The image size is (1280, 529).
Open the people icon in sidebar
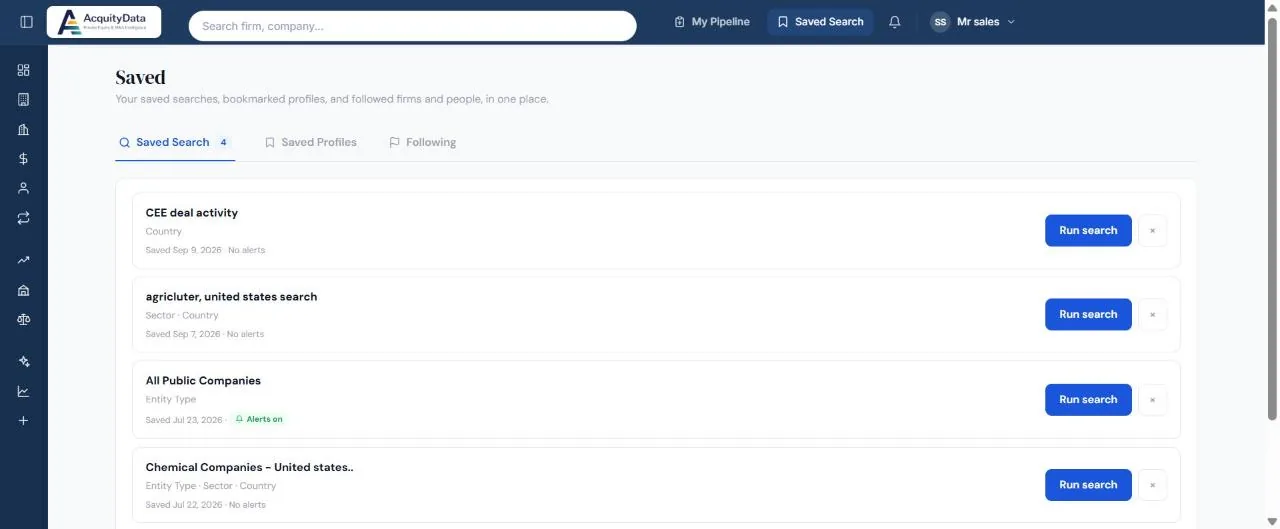[24, 188]
